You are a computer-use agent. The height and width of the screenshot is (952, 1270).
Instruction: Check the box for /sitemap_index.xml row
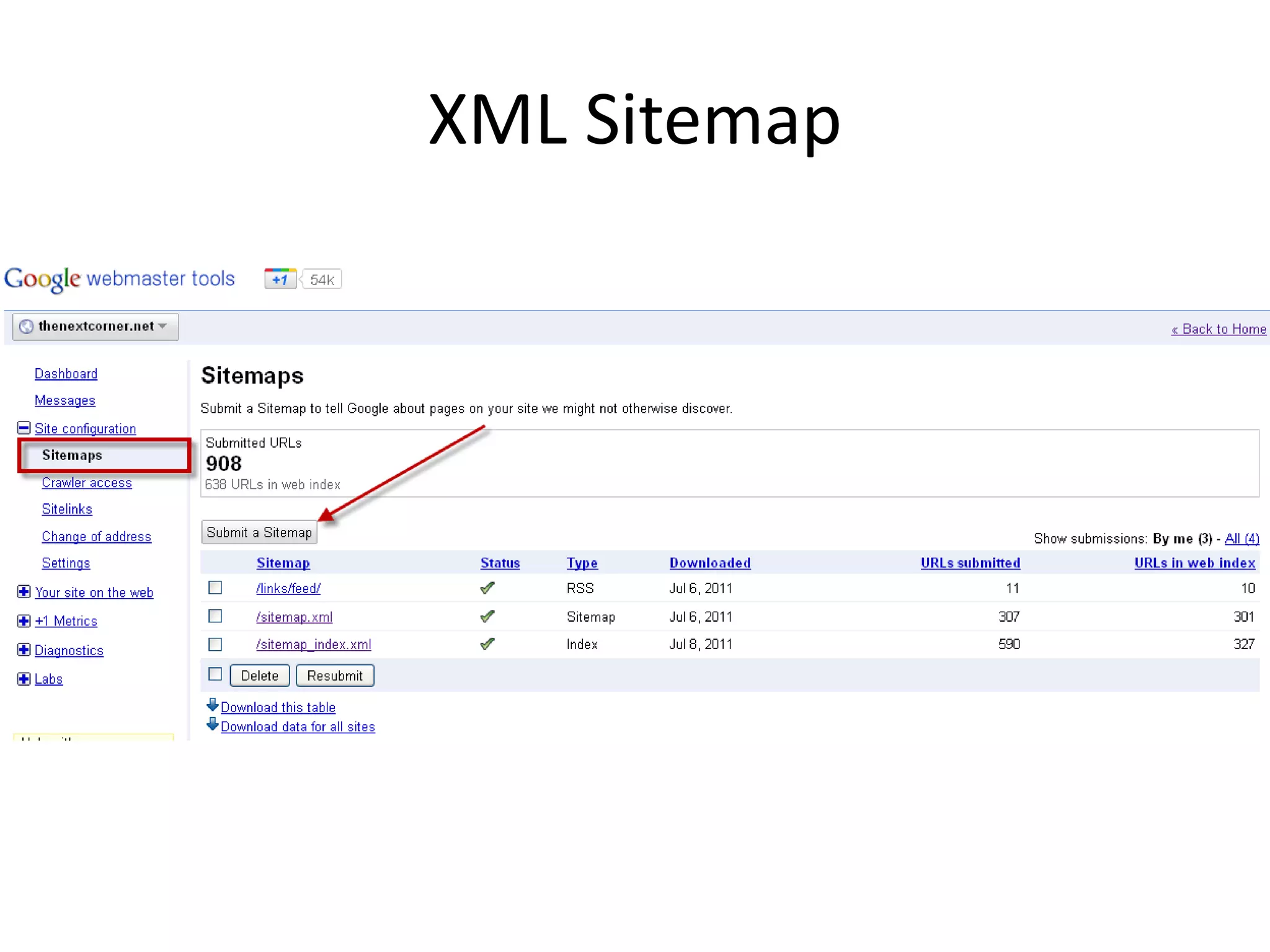215,645
